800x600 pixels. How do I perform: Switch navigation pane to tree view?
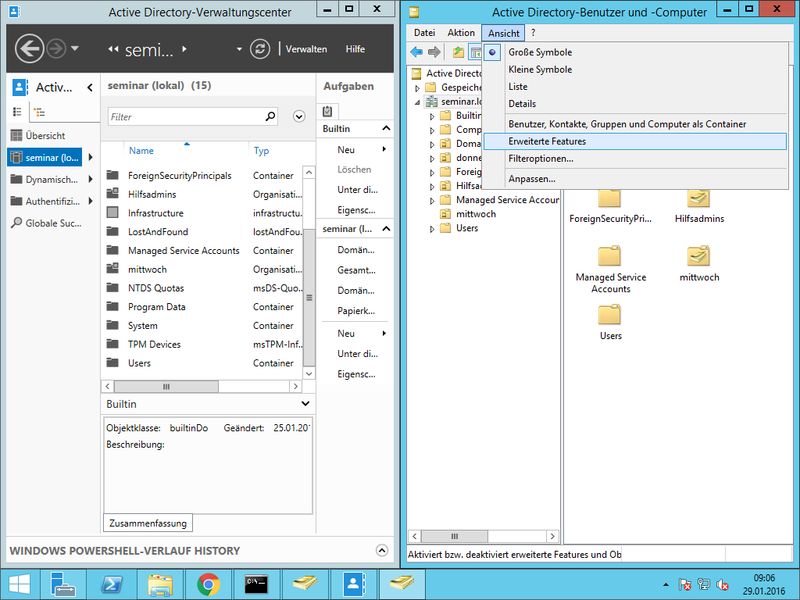(39, 112)
